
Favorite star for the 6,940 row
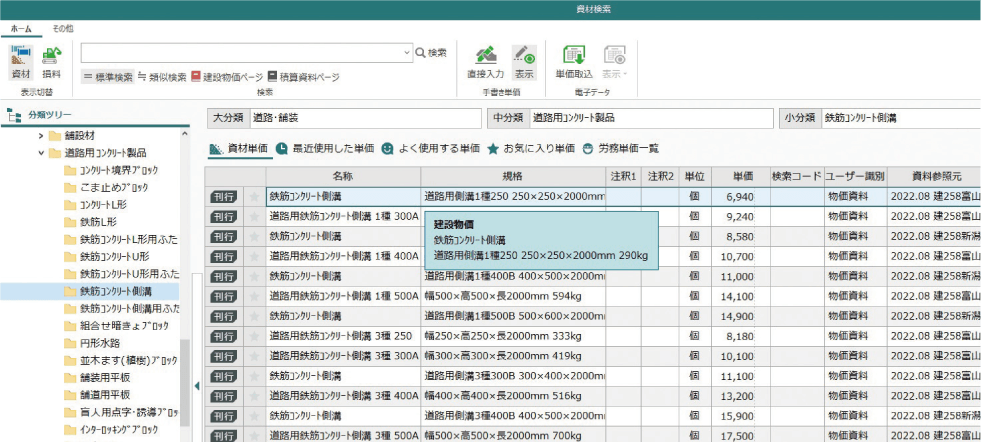(x=254, y=197)
